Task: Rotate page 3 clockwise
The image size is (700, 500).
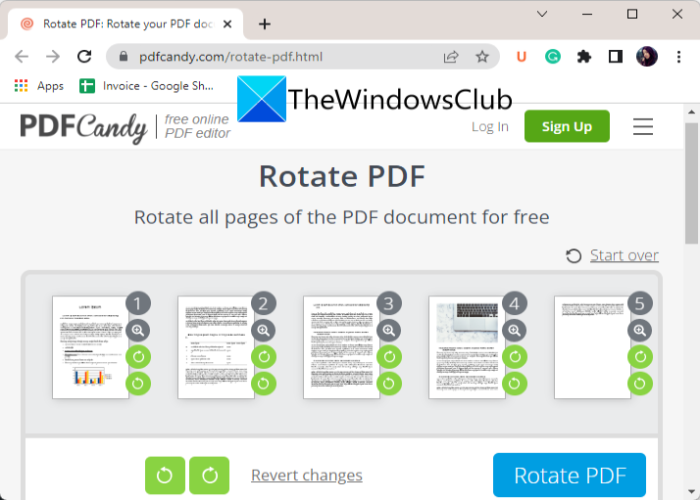Action: click(389, 357)
